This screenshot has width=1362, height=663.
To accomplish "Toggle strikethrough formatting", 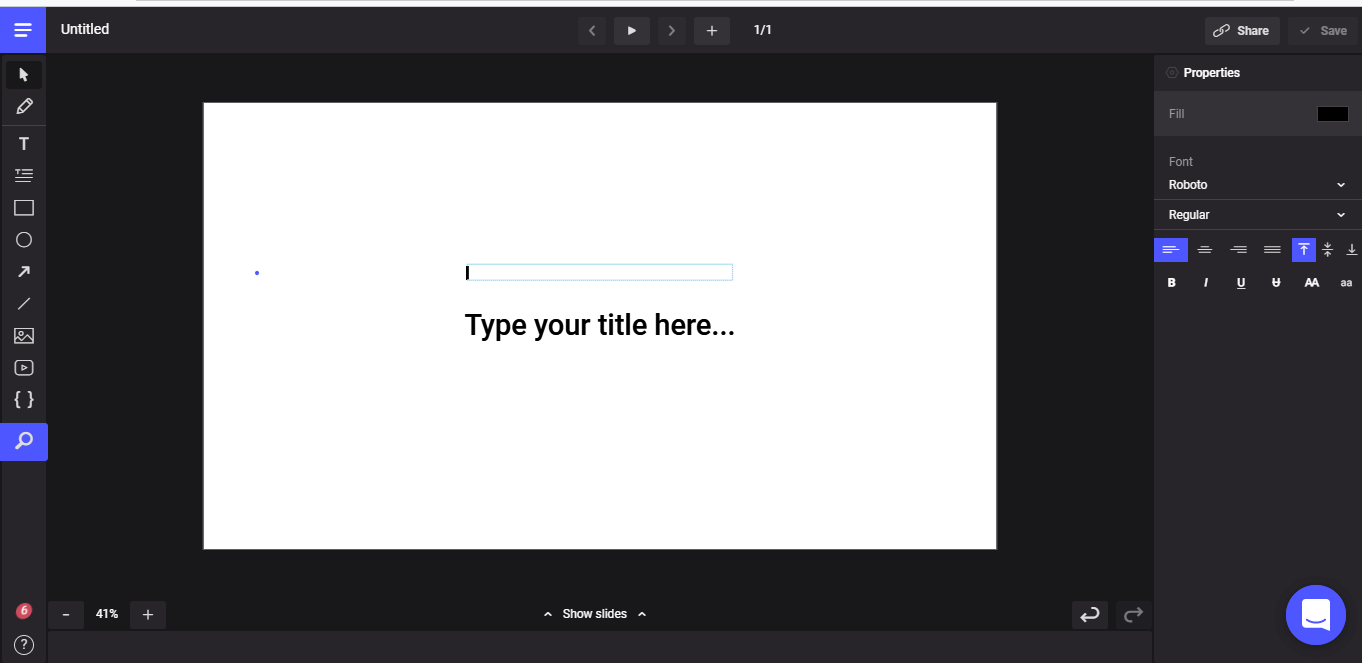I will [x=1276, y=283].
